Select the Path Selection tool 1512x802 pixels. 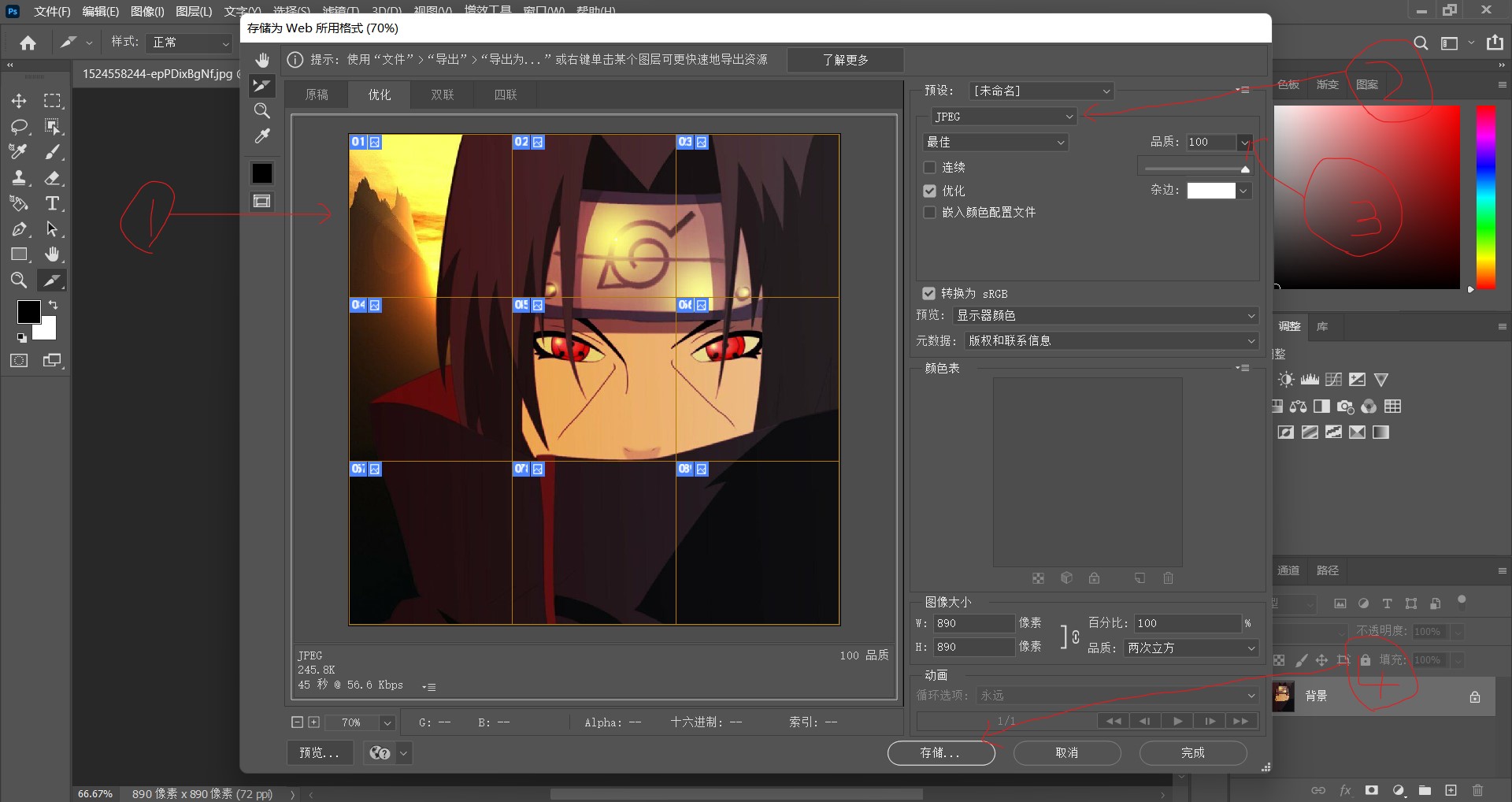pyautogui.click(x=53, y=229)
